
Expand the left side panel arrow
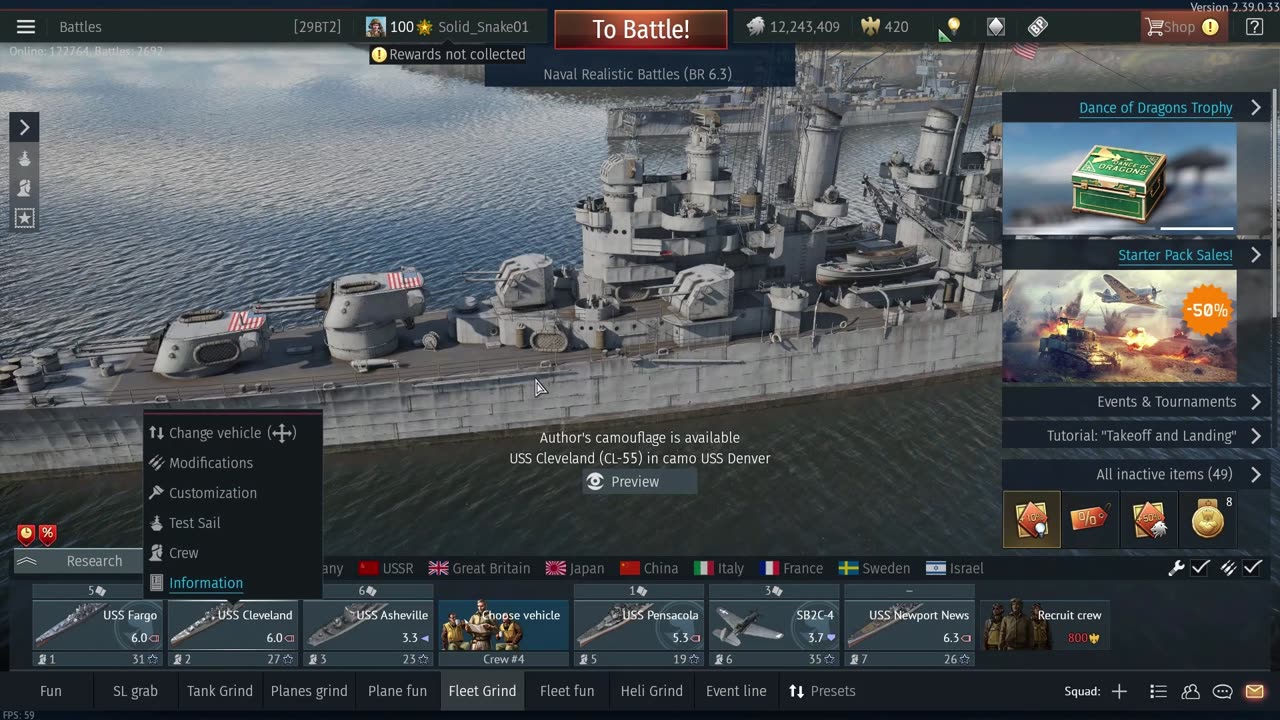[25, 127]
